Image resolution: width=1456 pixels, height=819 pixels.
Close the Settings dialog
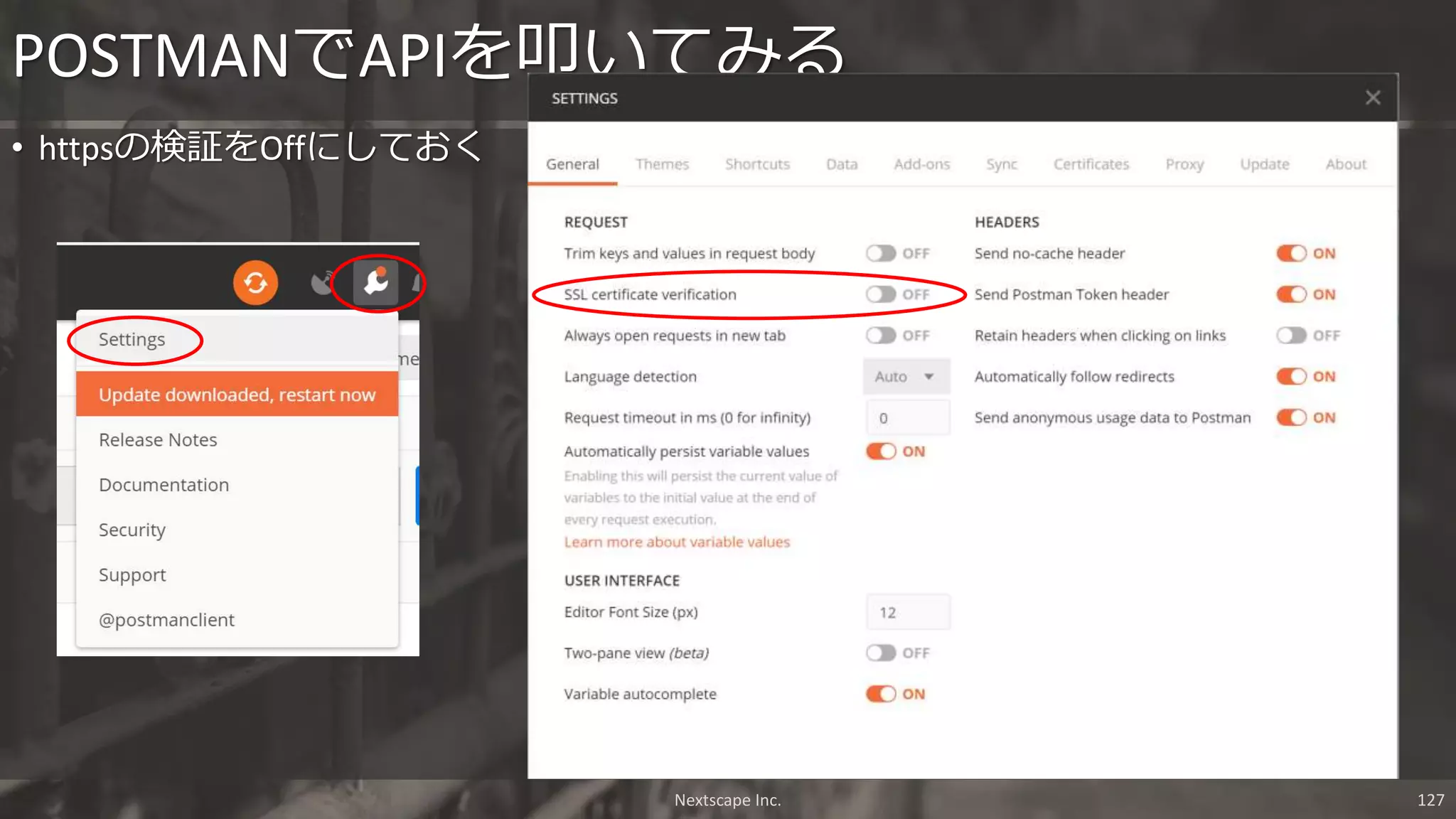point(1373,98)
